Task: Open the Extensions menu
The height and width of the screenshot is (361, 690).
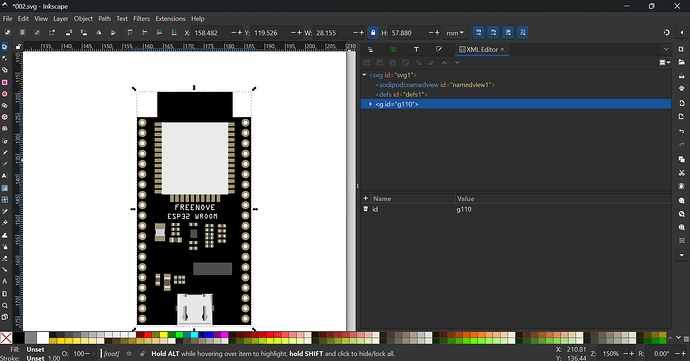Action: click(x=170, y=18)
